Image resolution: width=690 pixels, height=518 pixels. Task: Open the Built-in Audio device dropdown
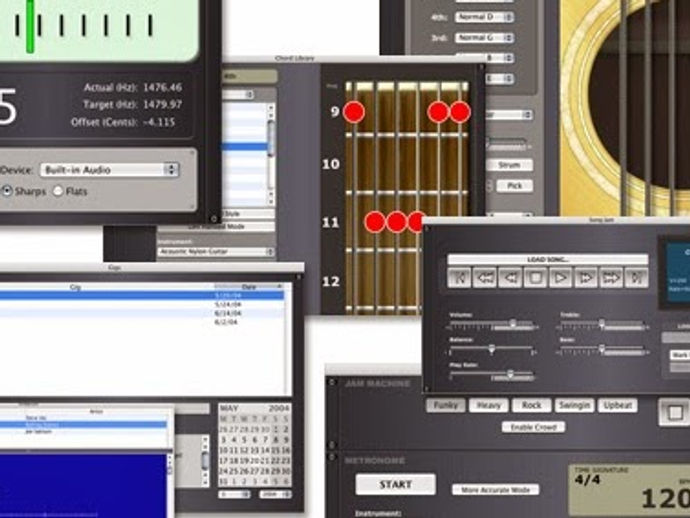click(x=109, y=170)
